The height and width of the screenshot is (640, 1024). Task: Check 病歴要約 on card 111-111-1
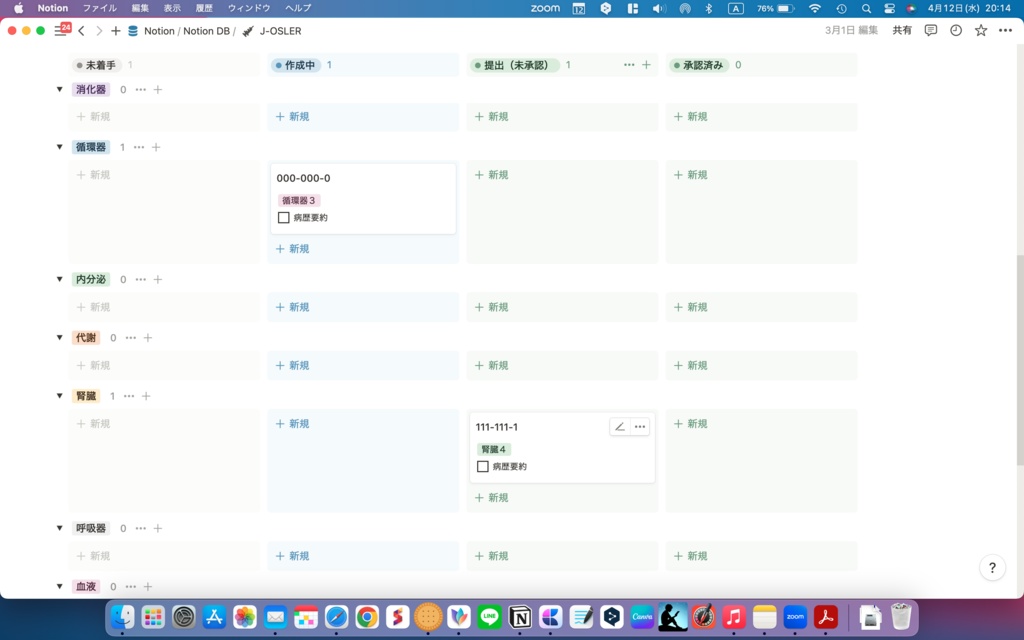coord(483,466)
